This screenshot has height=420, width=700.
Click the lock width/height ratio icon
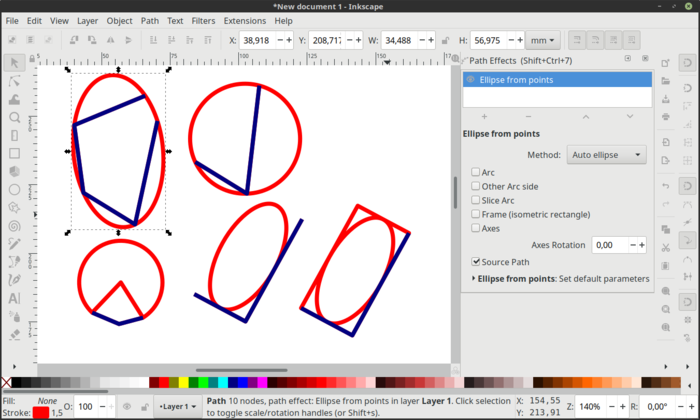[x=446, y=41]
